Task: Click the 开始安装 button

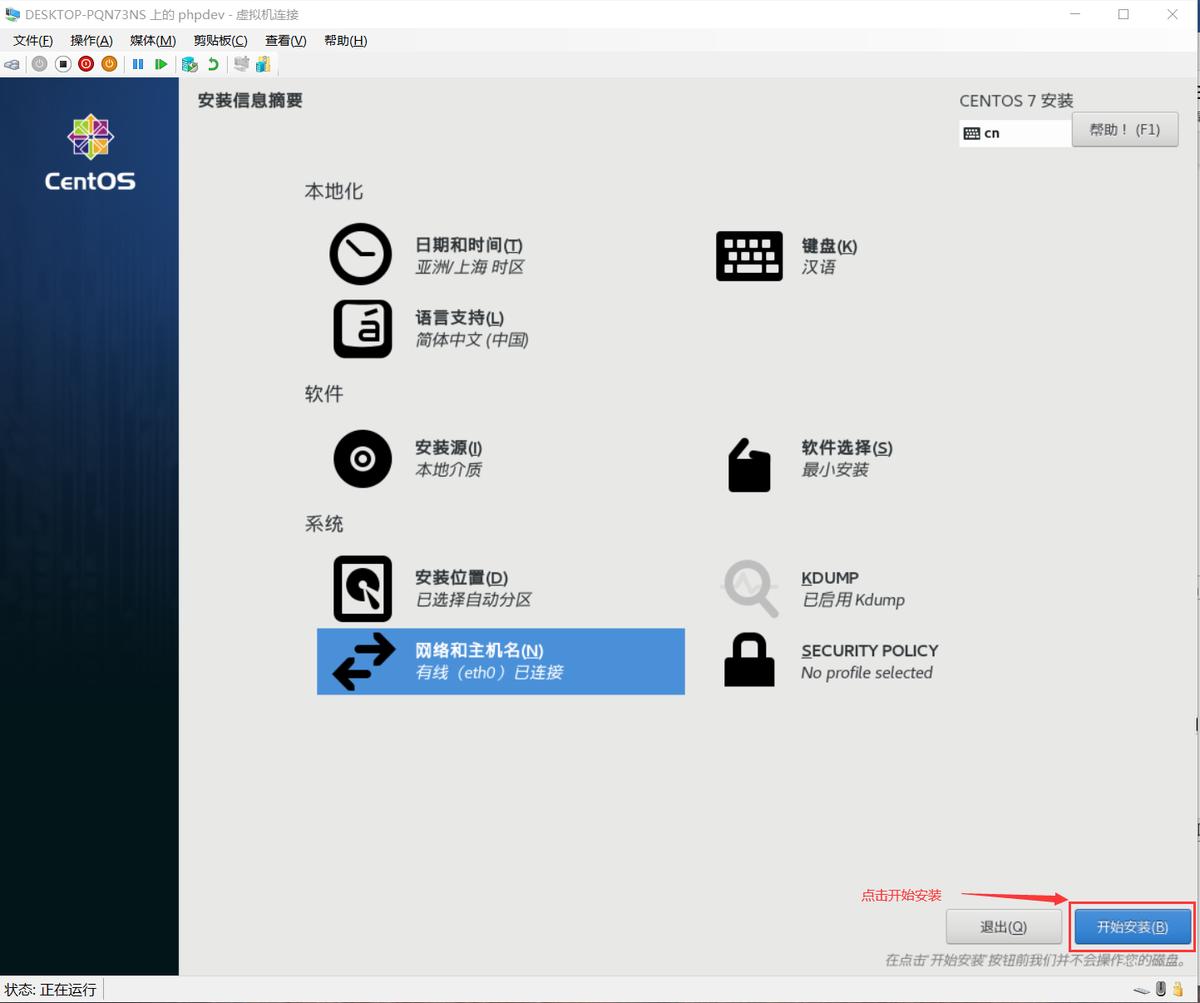Action: pos(1131,926)
